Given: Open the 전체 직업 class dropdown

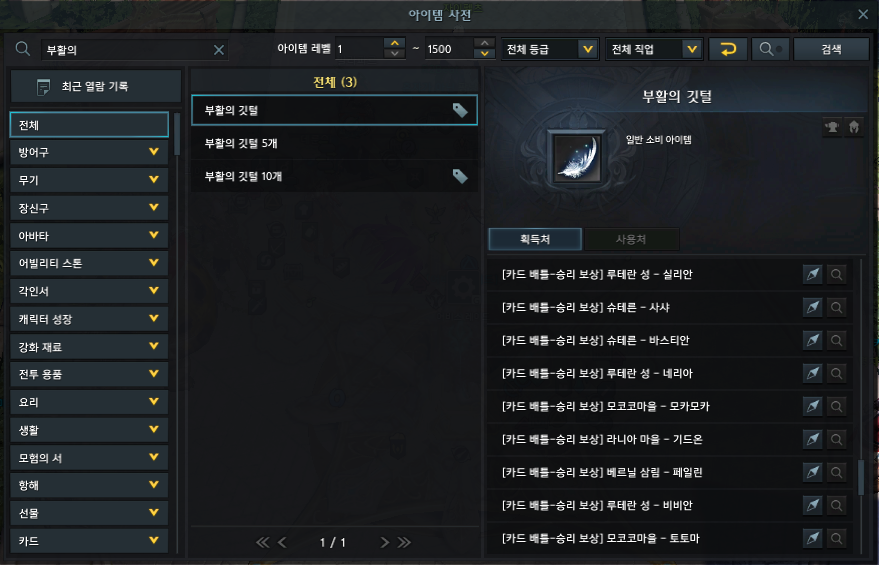Looking at the screenshot, I should [x=654, y=49].
